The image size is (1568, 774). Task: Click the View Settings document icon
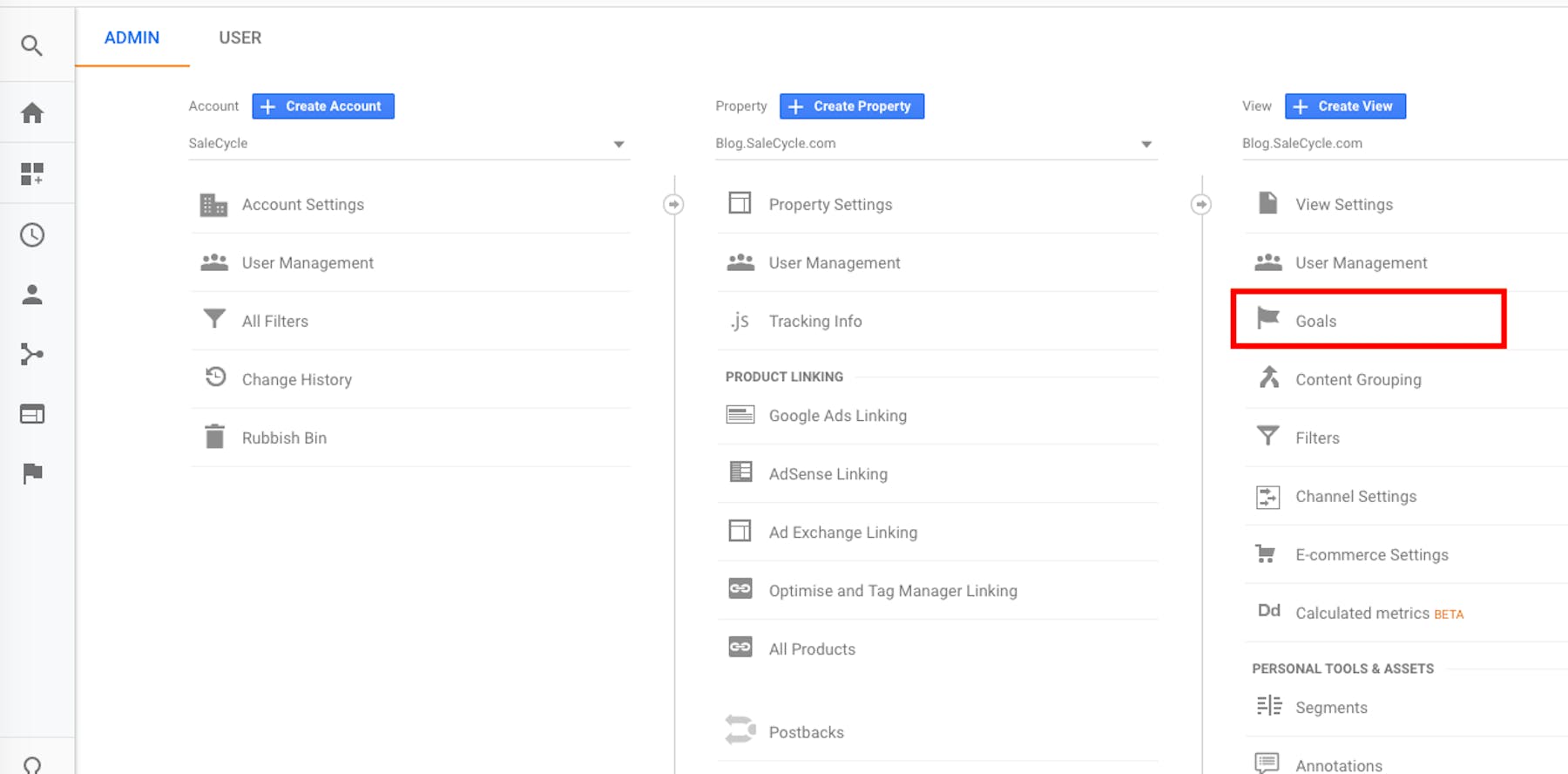click(x=1268, y=203)
